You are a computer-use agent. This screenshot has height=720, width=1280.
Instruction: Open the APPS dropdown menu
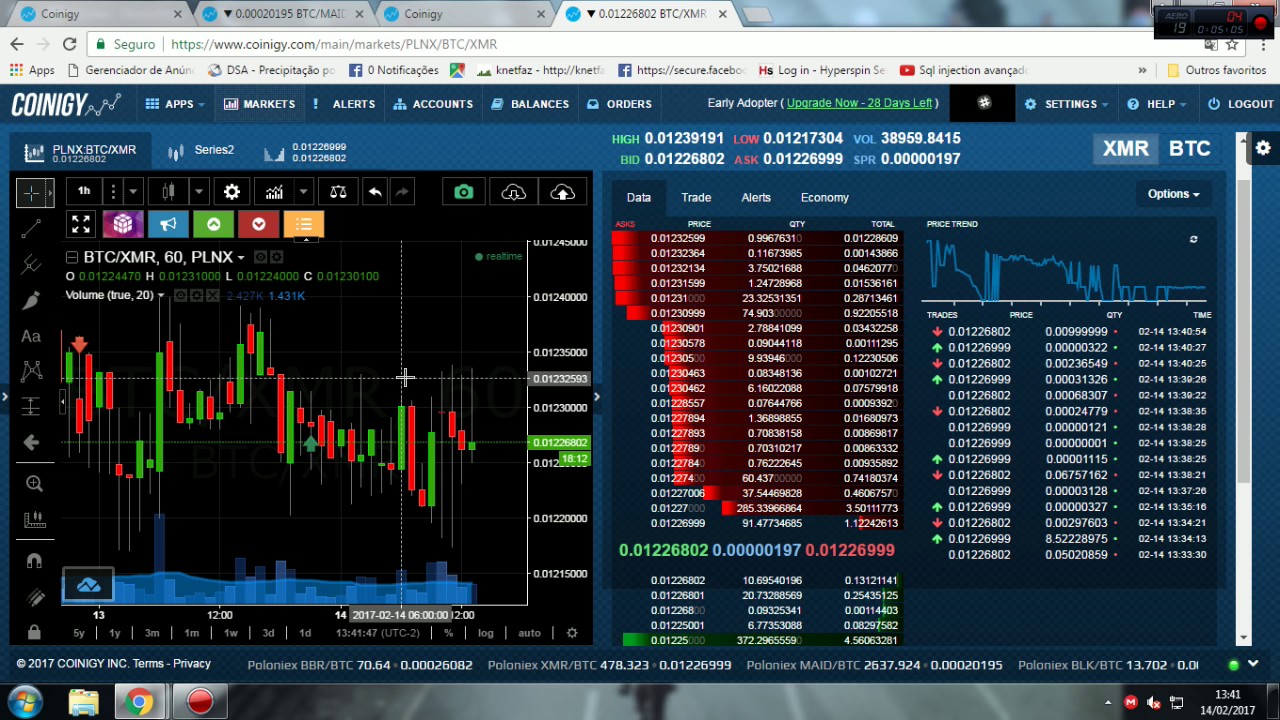(x=174, y=104)
